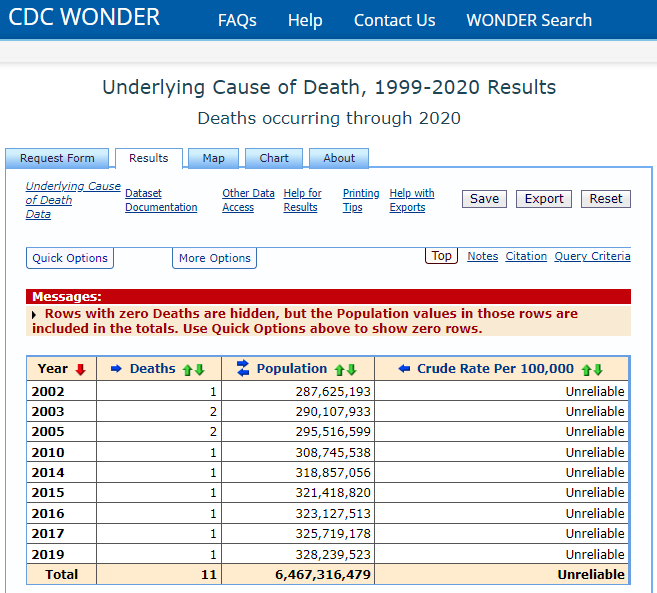
Task: Click population value 308,745,538
Action: coord(333,453)
